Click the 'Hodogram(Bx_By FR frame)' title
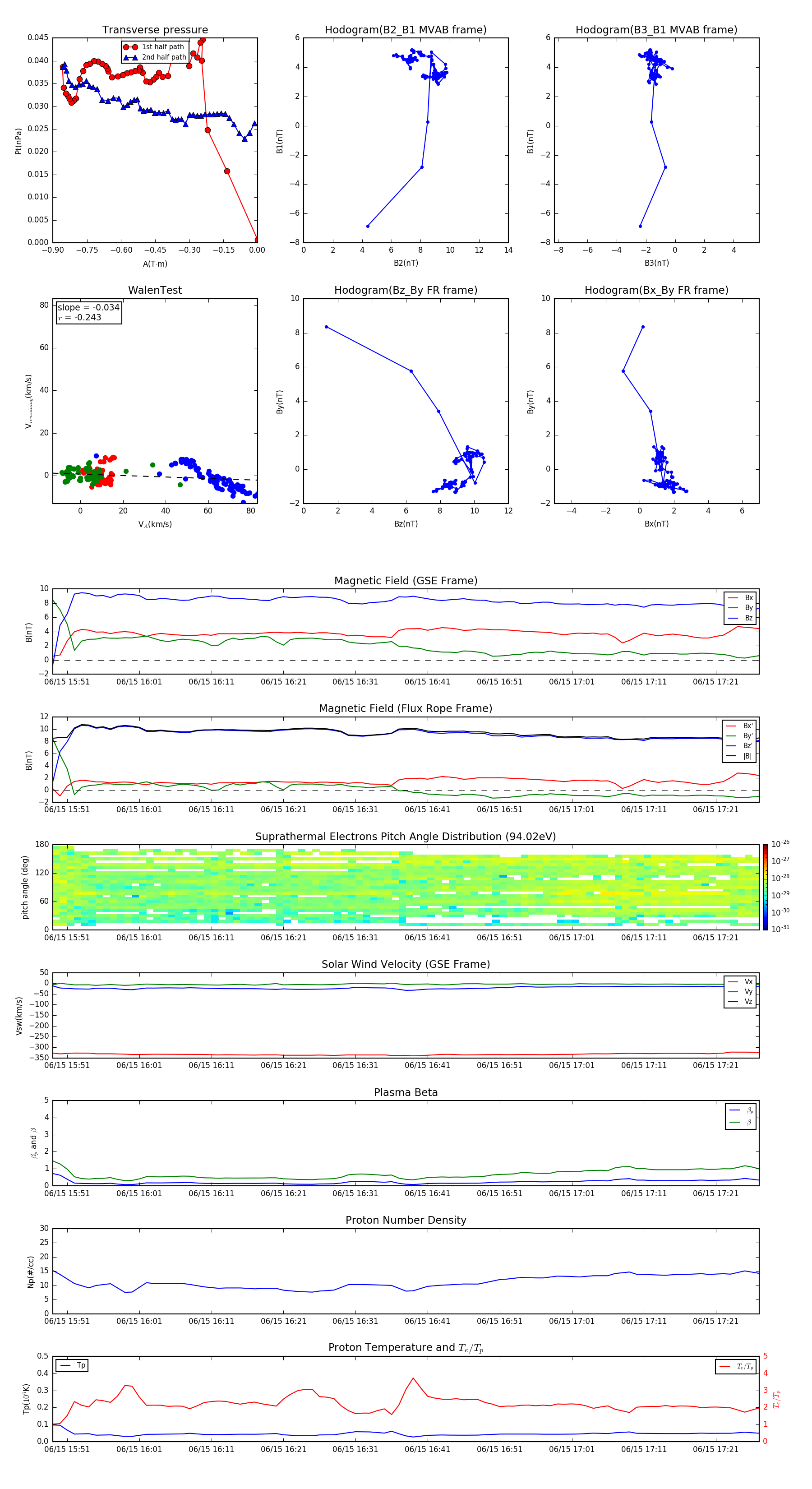The image size is (812, 1489). [x=656, y=290]
